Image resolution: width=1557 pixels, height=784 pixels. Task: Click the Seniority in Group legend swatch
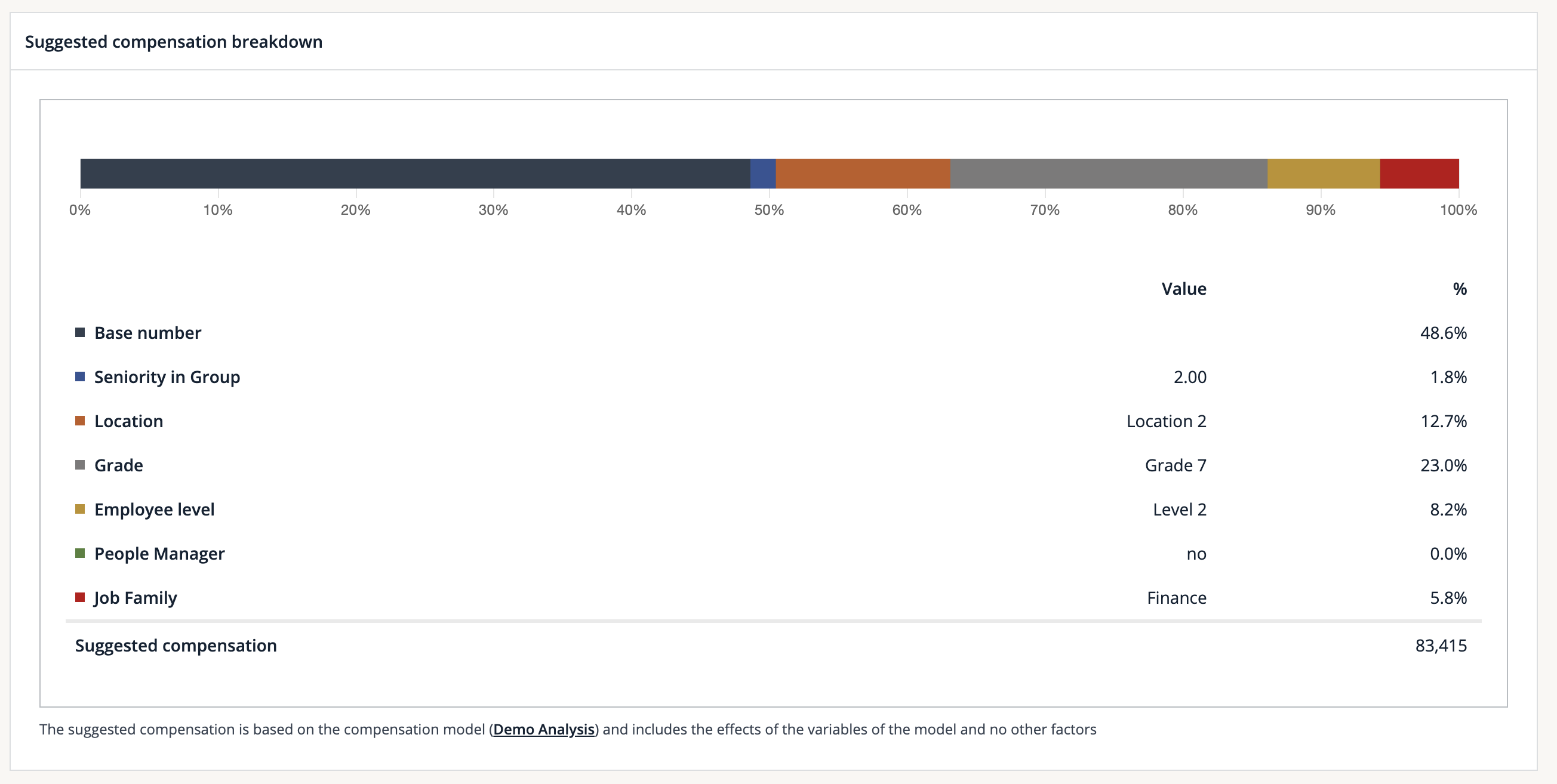(x=80, y=376)
